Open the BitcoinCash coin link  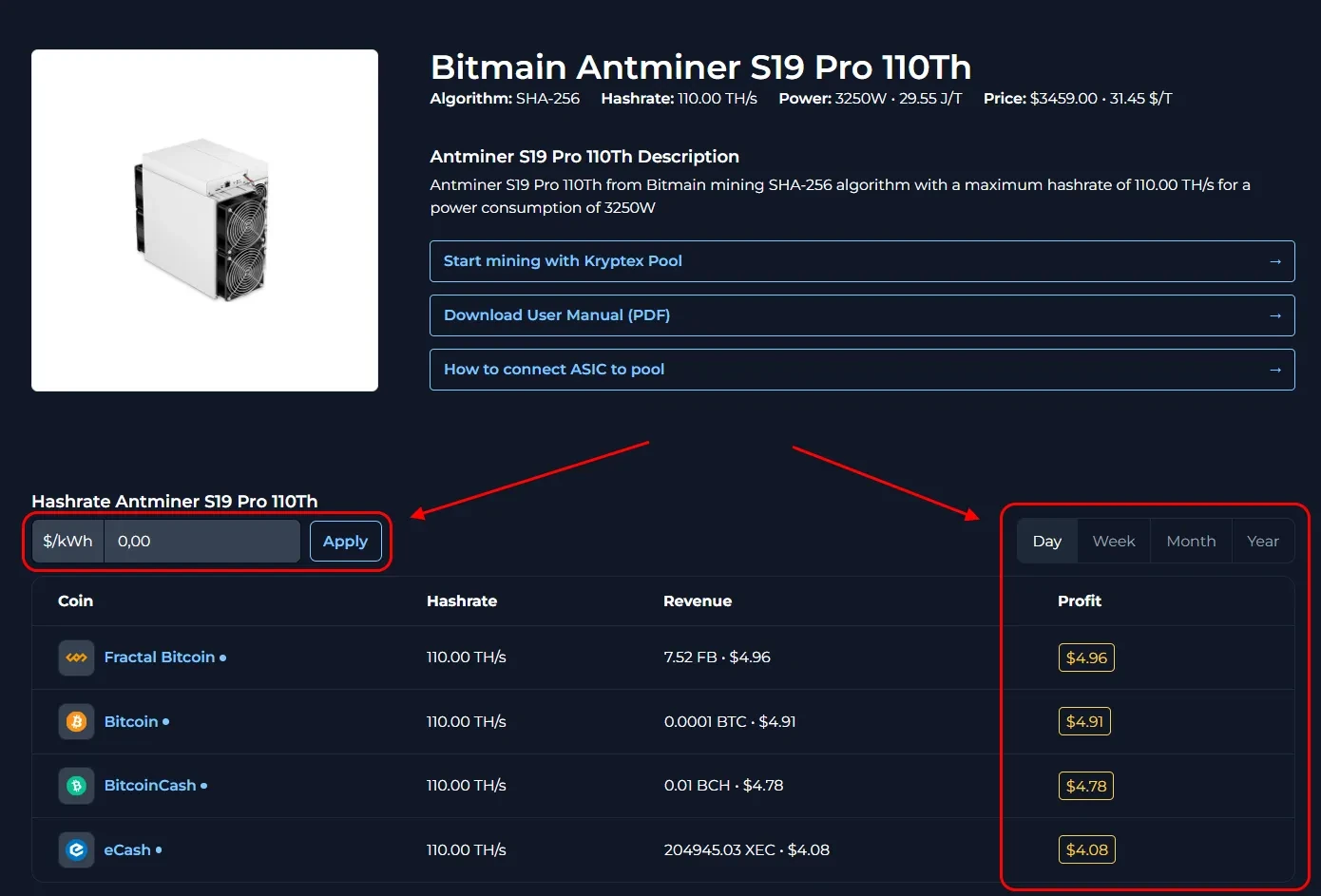tap(150, 786)
